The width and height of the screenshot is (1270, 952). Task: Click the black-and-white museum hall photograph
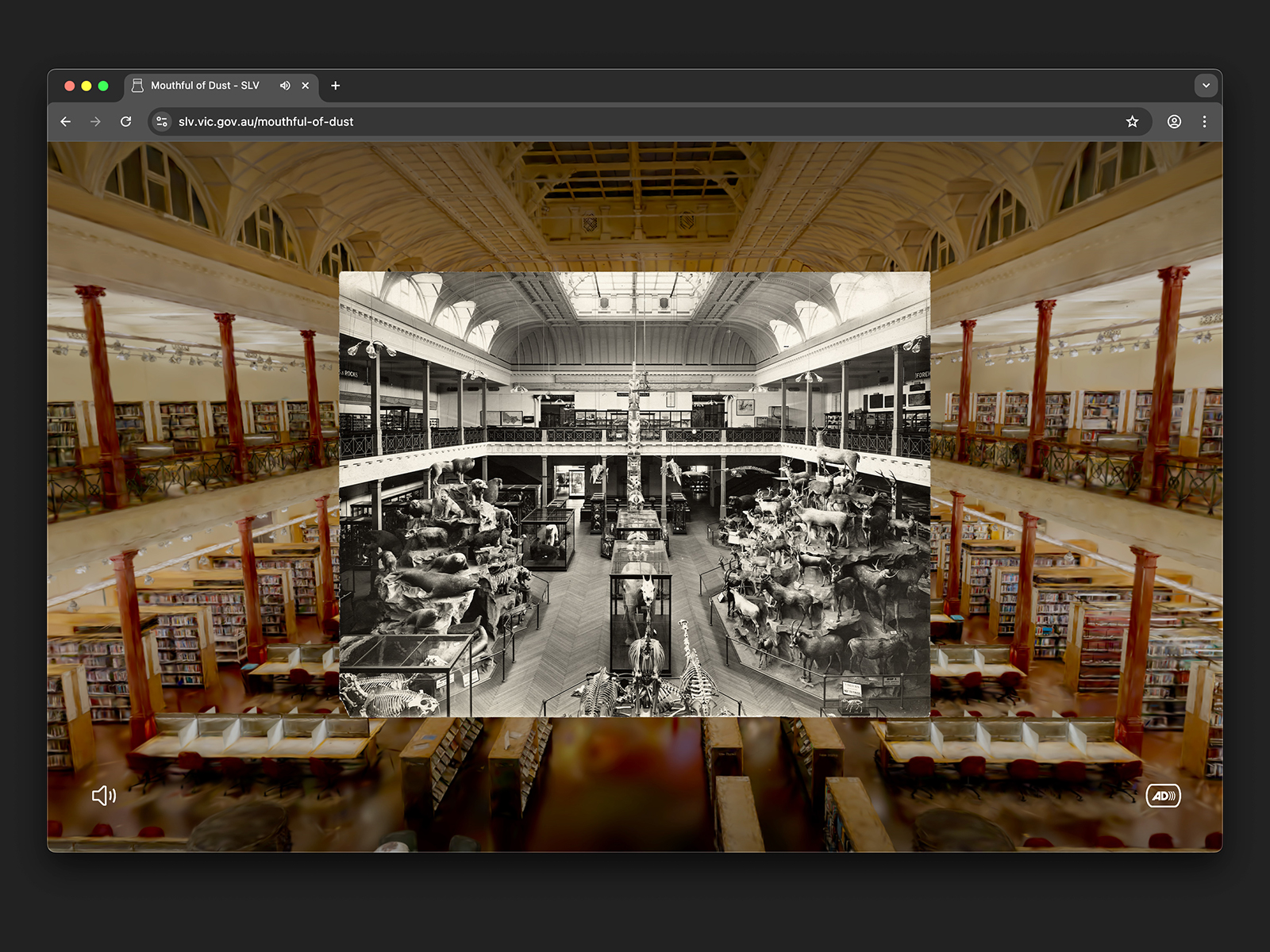[634, 493]
